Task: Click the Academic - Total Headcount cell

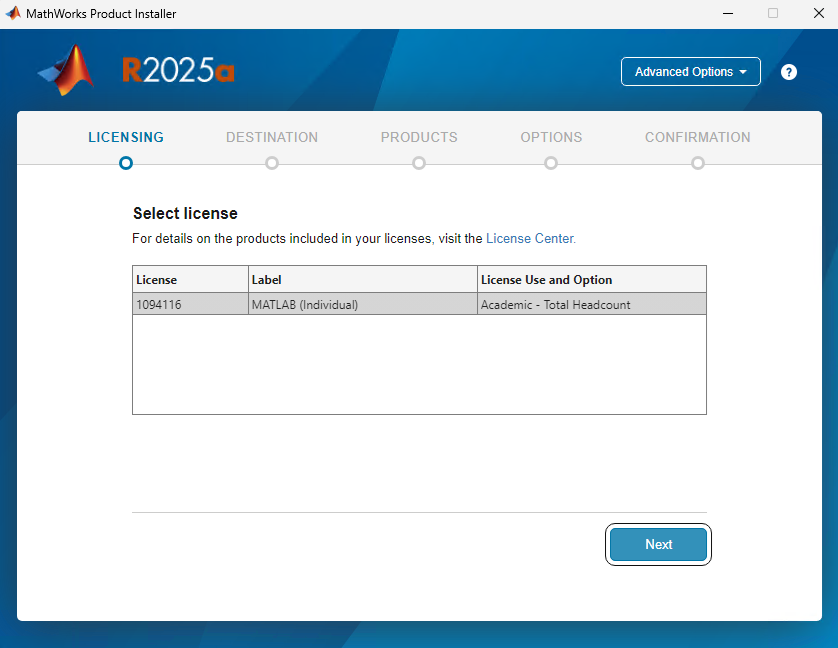Action: 592,304
